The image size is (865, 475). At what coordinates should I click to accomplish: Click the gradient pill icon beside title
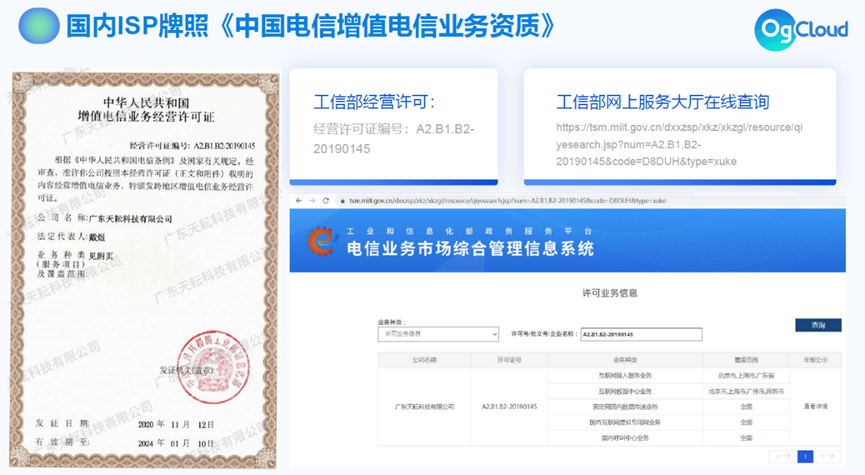[x=30, y=23]
